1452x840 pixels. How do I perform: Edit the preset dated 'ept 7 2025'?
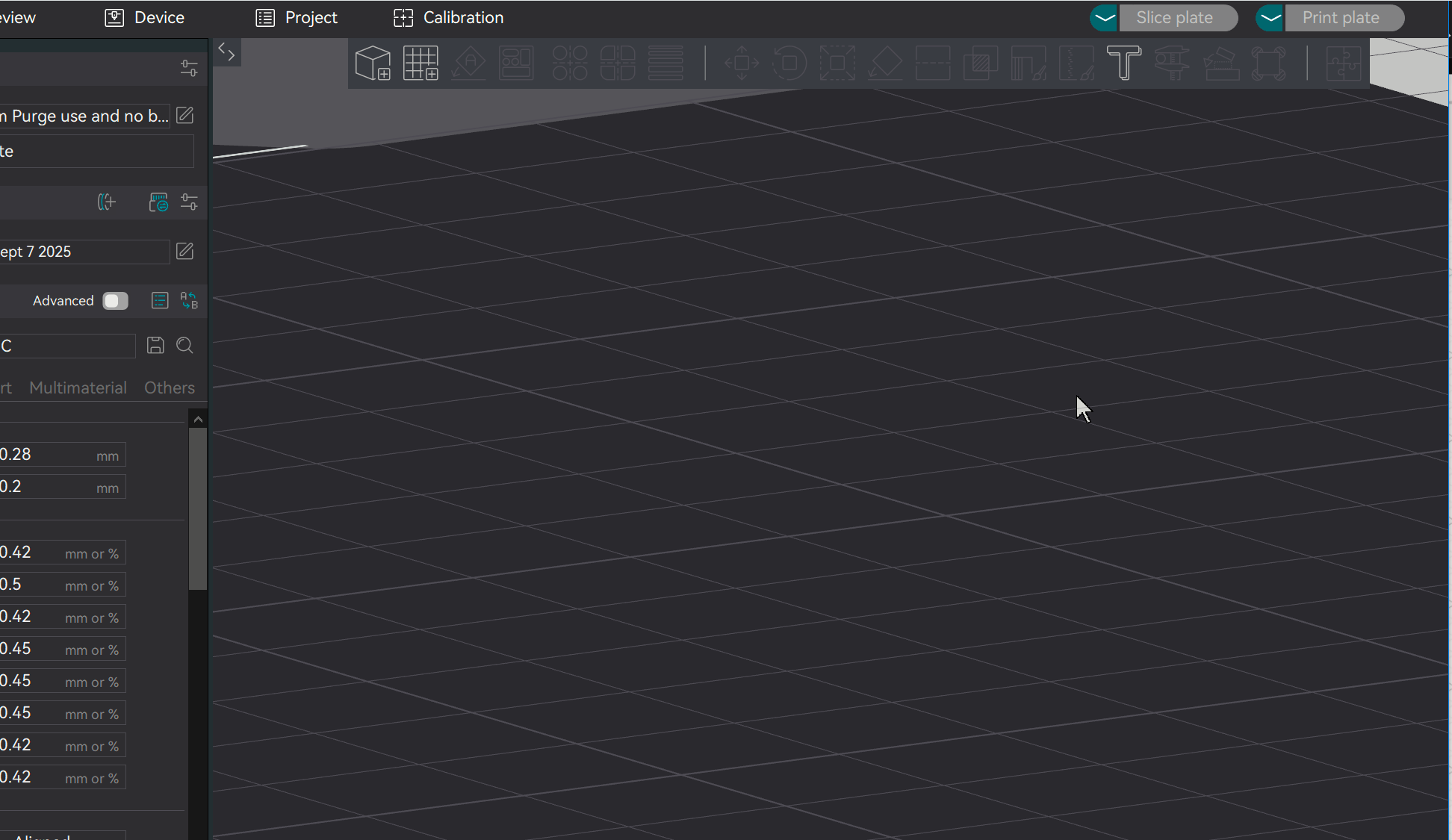pos(184,251)
